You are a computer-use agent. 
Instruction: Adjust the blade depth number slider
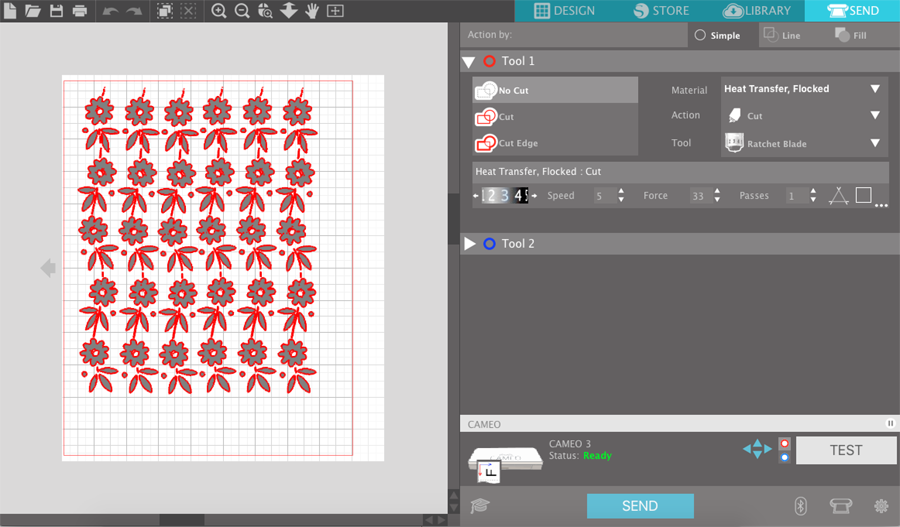(505, 196)
